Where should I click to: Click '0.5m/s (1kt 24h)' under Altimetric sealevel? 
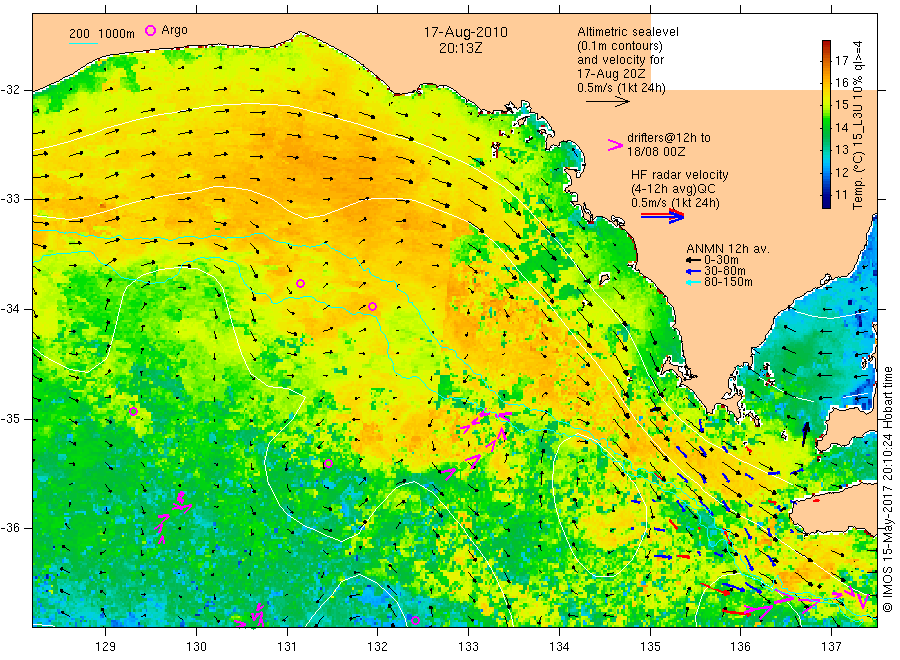[x=622, y=88]
